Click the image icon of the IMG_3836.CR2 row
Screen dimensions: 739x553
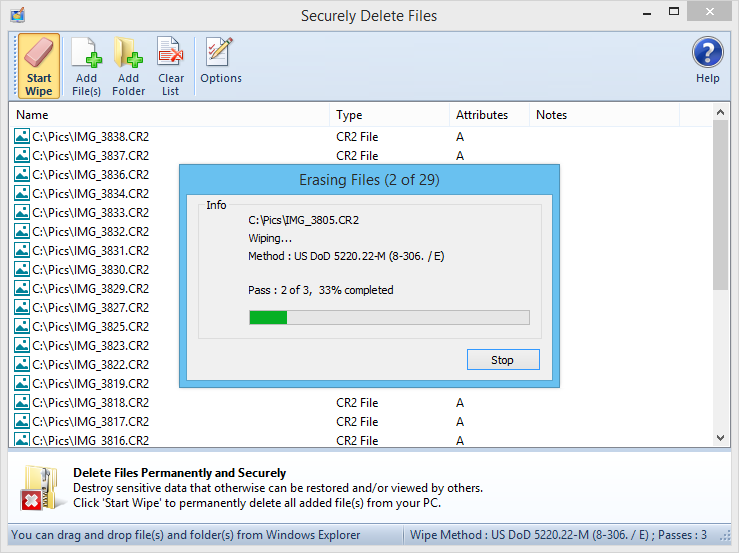(x=22, y=174)
